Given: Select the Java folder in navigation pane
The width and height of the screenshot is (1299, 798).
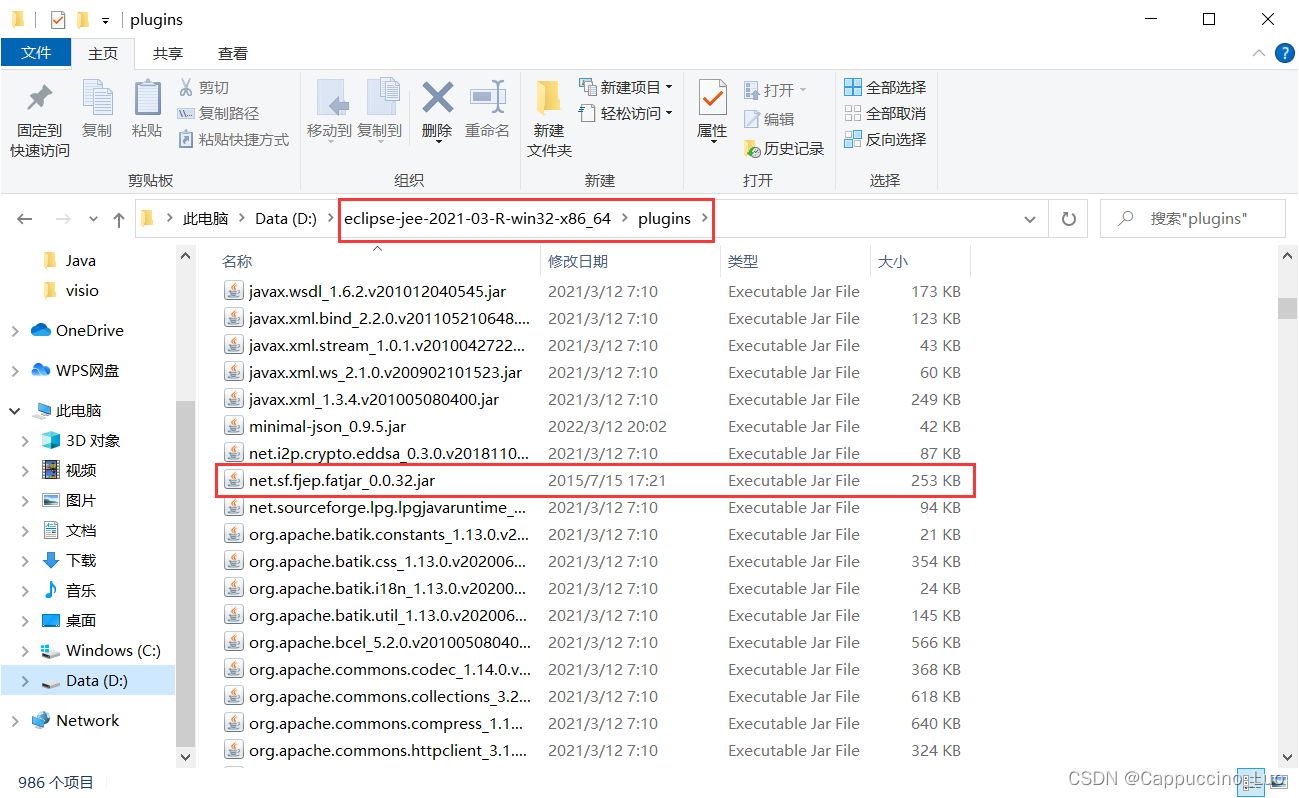Looking at the screenshot, I should point(81,261).
